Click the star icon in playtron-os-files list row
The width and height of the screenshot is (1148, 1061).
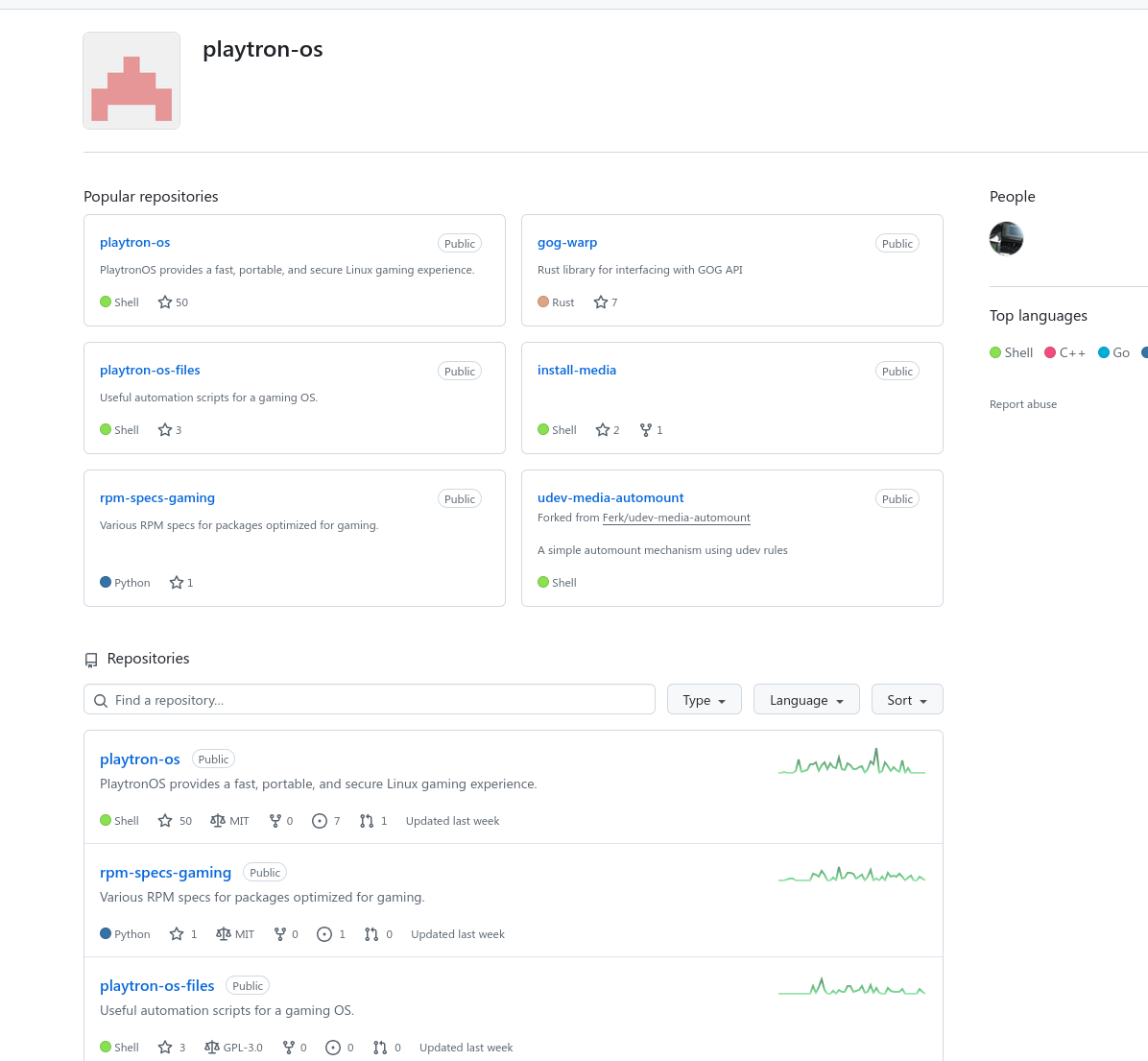(165, 1048)
